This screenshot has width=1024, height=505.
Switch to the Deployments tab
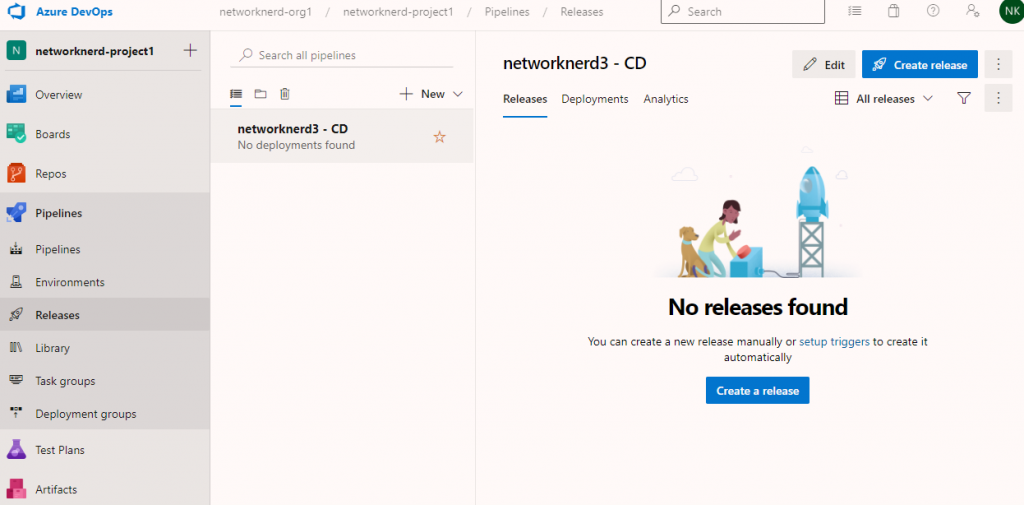tap(595, 99)
